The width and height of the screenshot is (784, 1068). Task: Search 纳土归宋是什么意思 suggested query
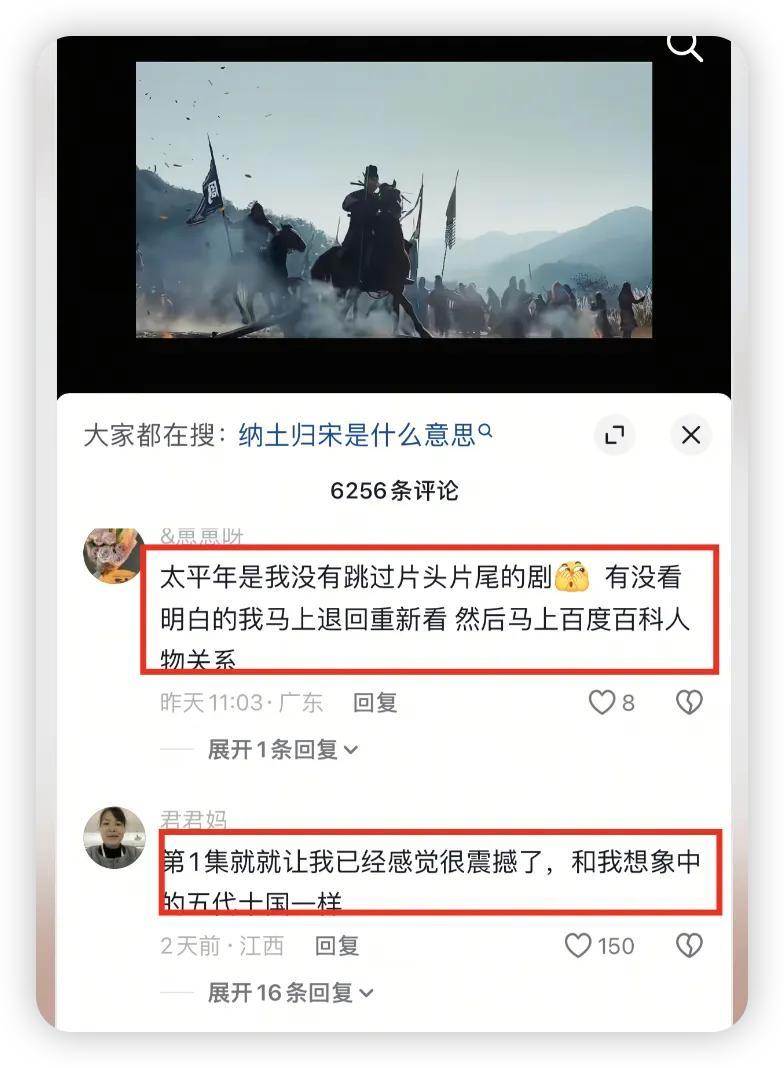[357, 435]
